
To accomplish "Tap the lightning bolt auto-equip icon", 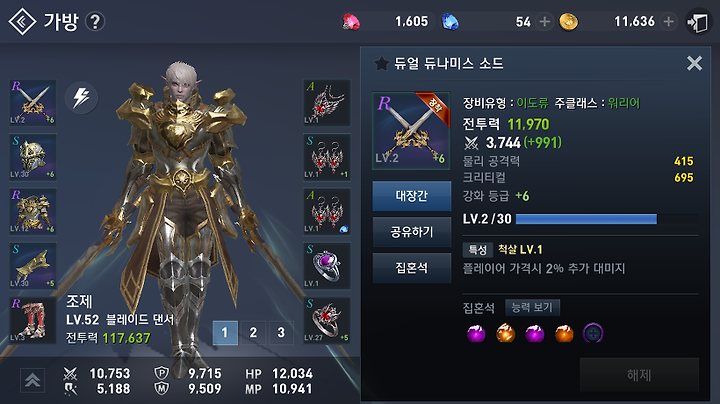I will (81, 97).
